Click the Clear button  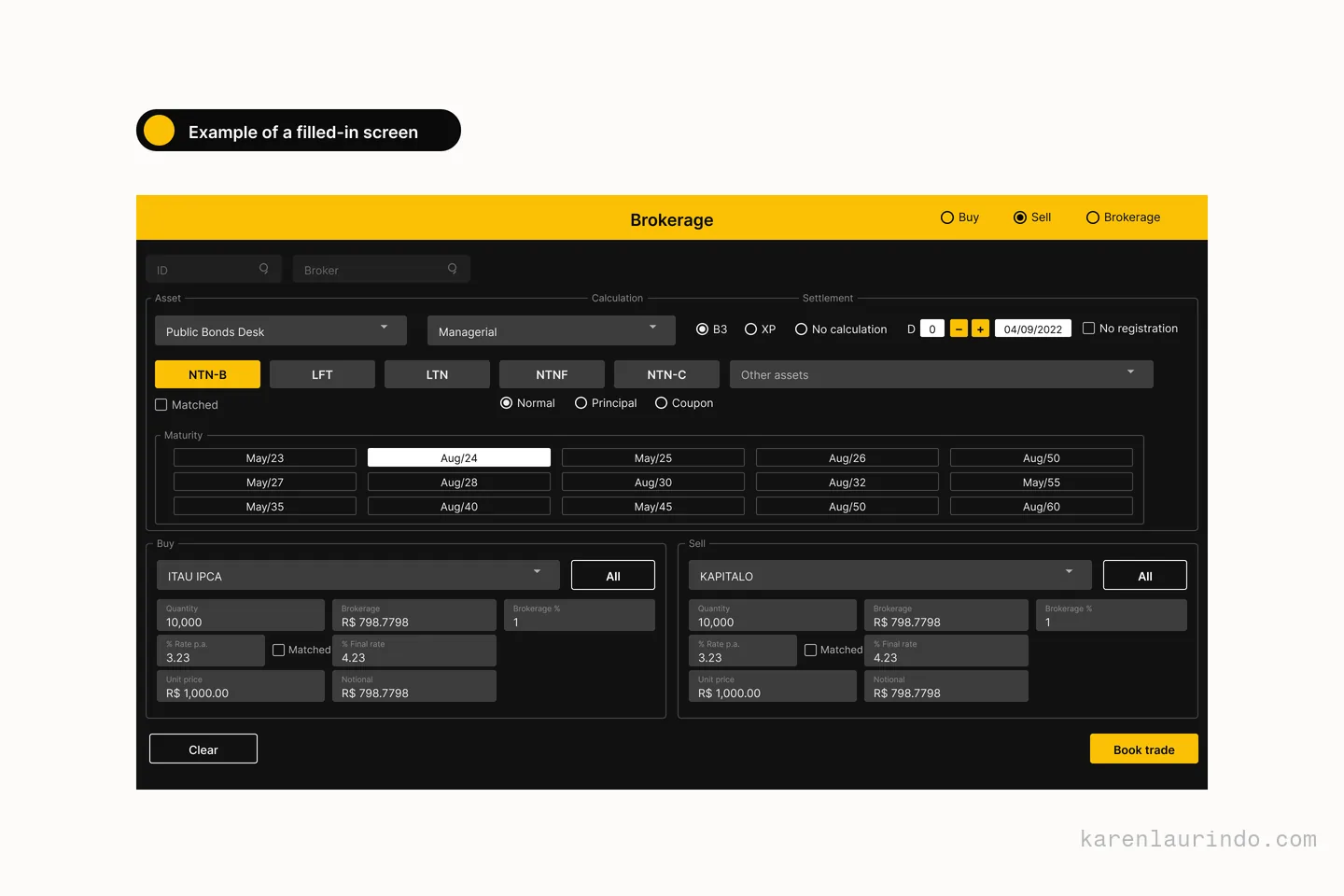[203, 749]
